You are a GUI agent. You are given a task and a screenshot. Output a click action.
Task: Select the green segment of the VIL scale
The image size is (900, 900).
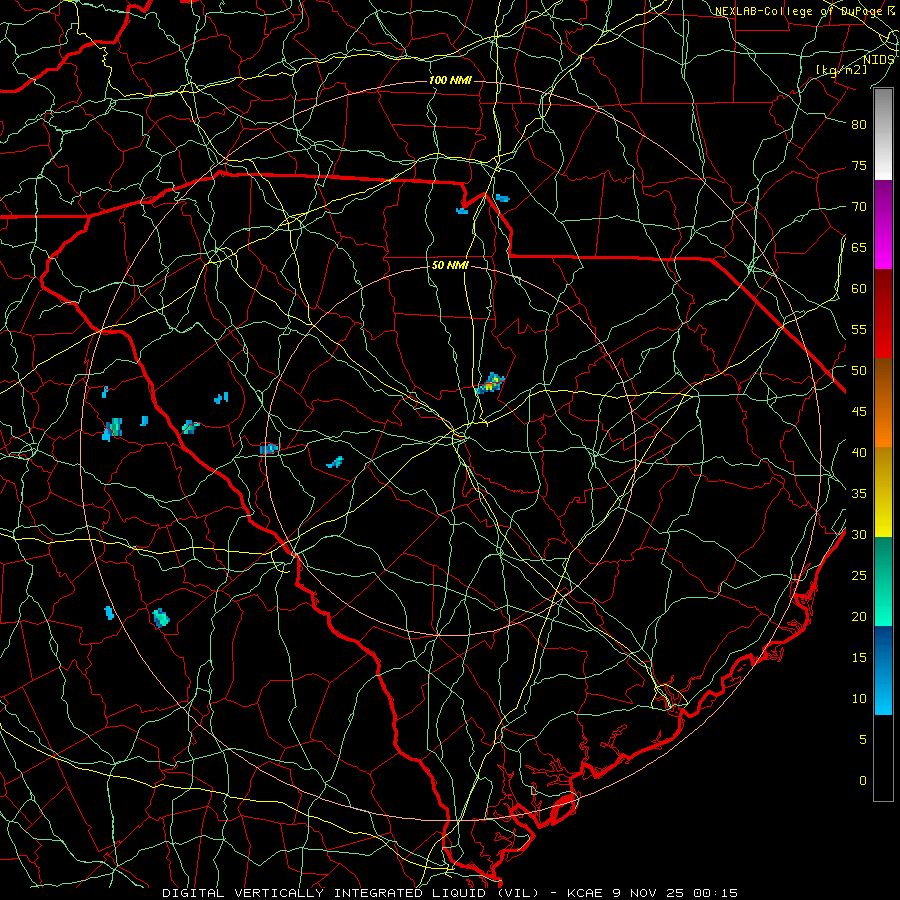(883, 581)
